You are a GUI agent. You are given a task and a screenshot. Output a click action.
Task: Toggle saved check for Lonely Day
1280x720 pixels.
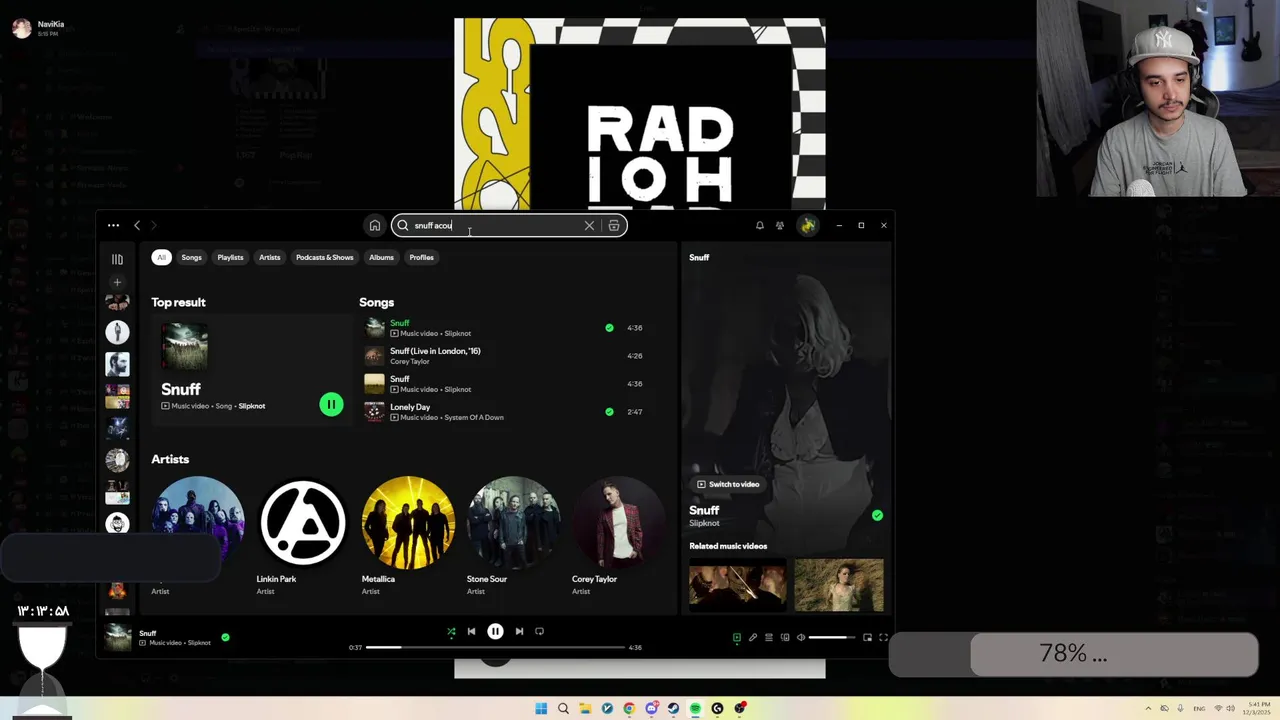609,412
